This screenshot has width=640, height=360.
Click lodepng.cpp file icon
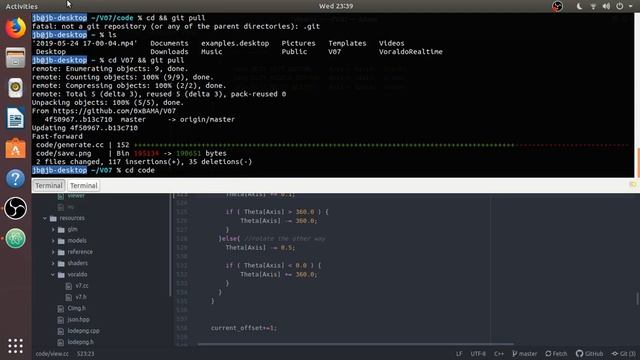61,331
